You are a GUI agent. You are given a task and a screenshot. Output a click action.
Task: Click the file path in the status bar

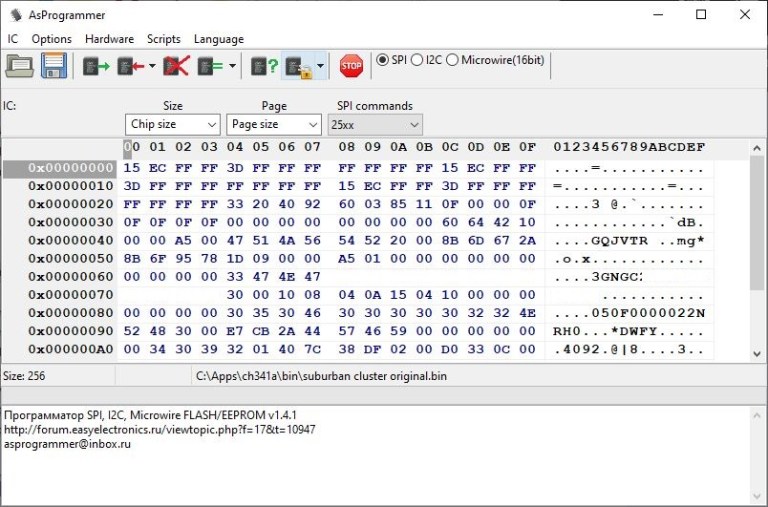coord(321,376)
